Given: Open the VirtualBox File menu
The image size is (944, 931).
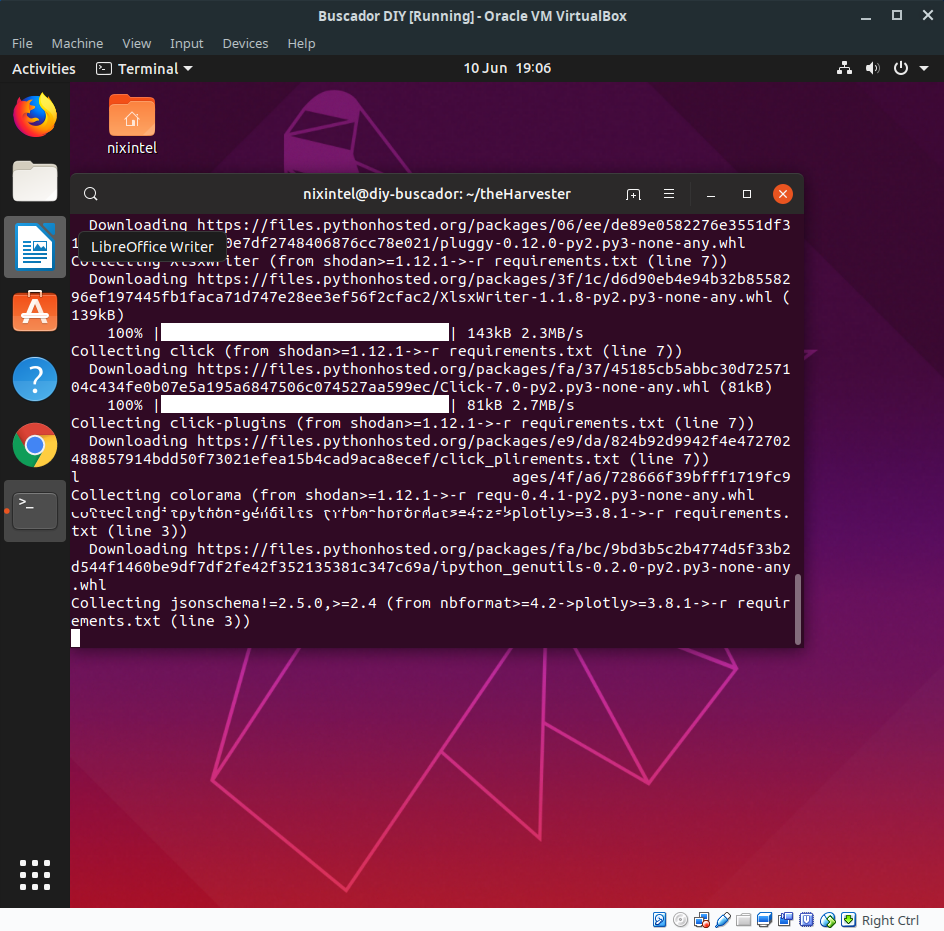Looking at the screenshot, I should [x=22, y=43].
